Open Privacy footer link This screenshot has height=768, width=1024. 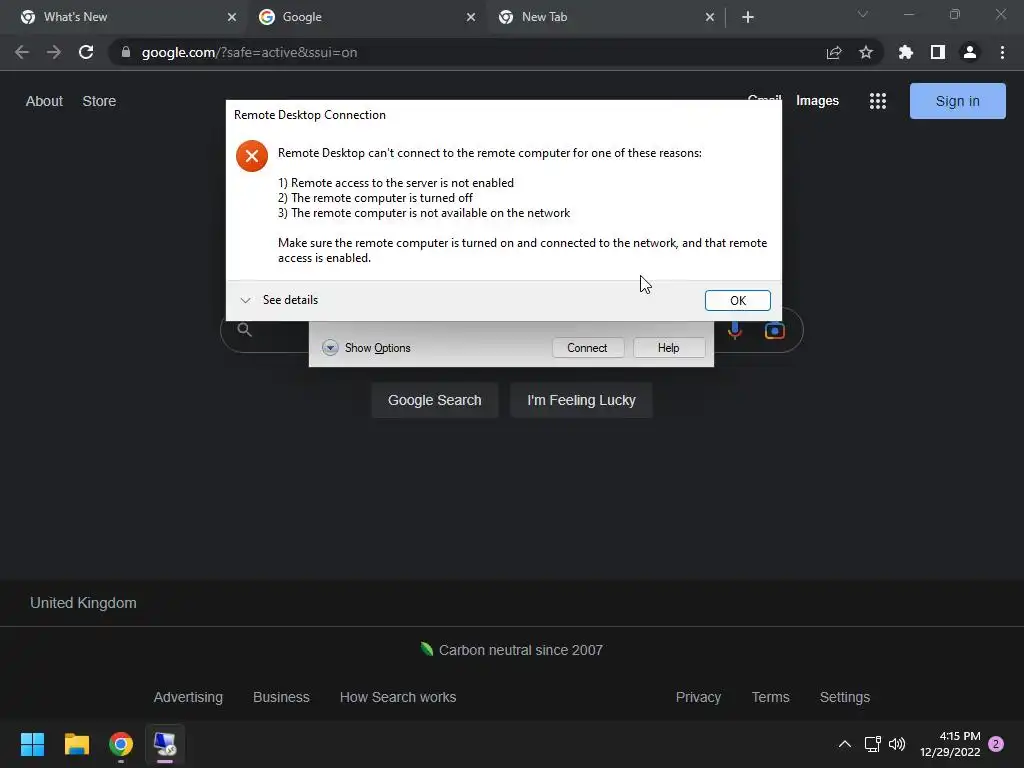[698, 697]
